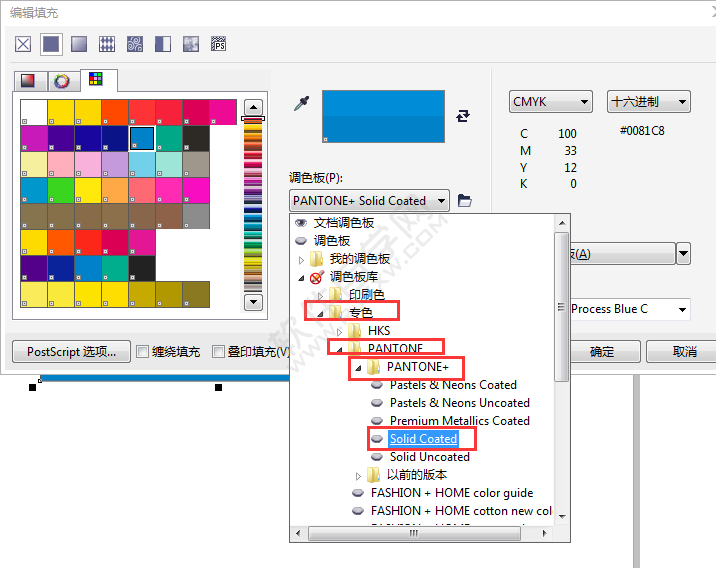The image size is (716, 568).
Task: Select Pastels & Neons Uncoated palette
Action: (x=459, y=403)
